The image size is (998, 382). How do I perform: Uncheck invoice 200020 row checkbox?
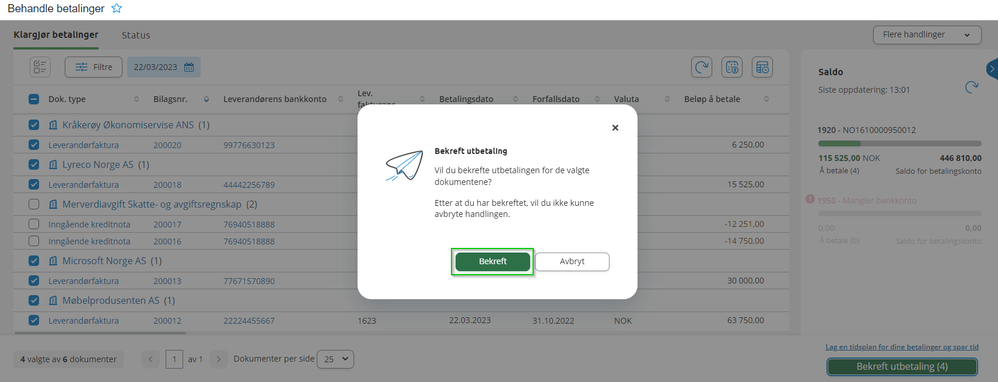[x=34, y=145]
